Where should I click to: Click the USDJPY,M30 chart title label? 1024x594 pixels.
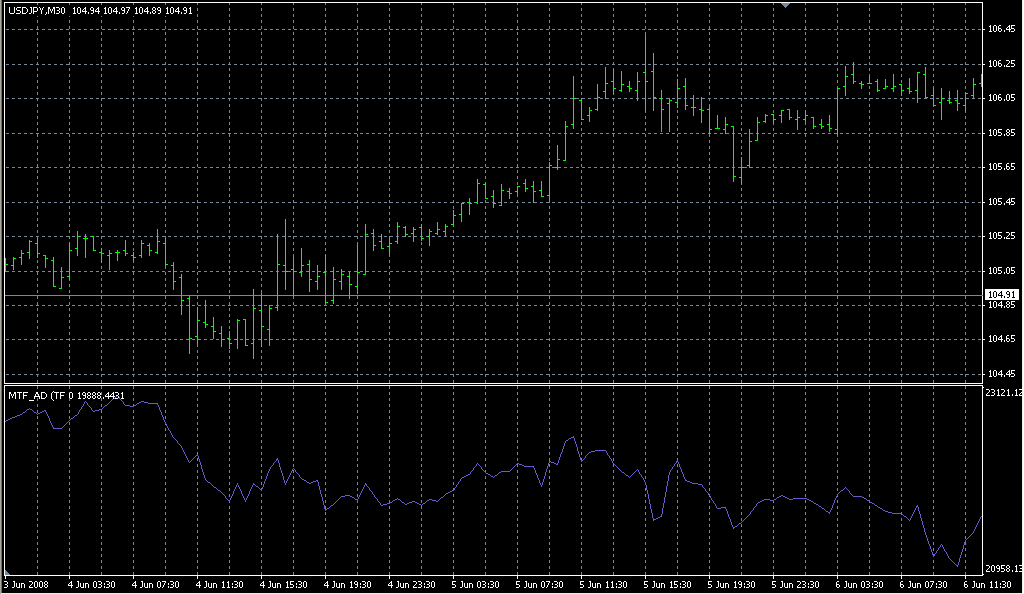click(37, 11)
